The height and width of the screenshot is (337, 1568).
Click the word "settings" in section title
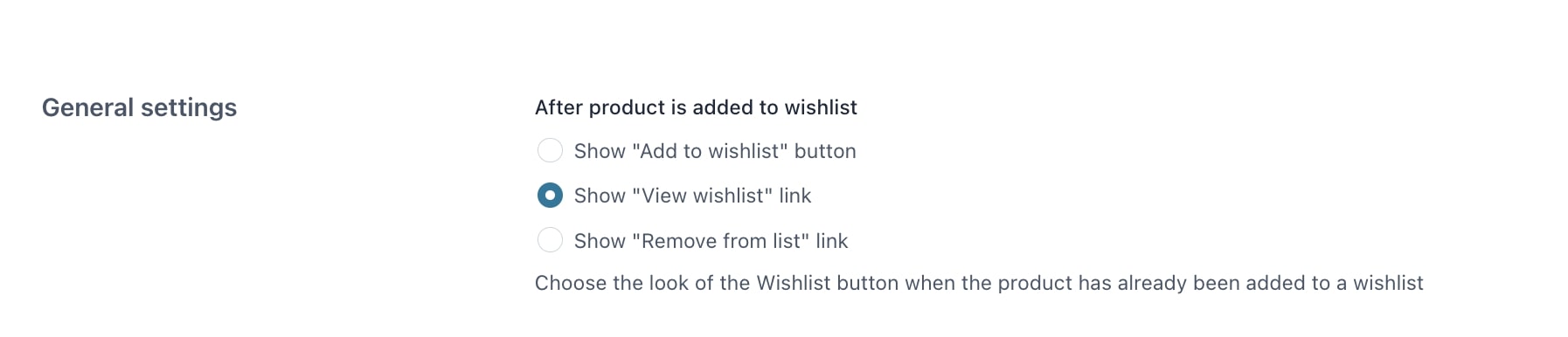click(189, 108)
